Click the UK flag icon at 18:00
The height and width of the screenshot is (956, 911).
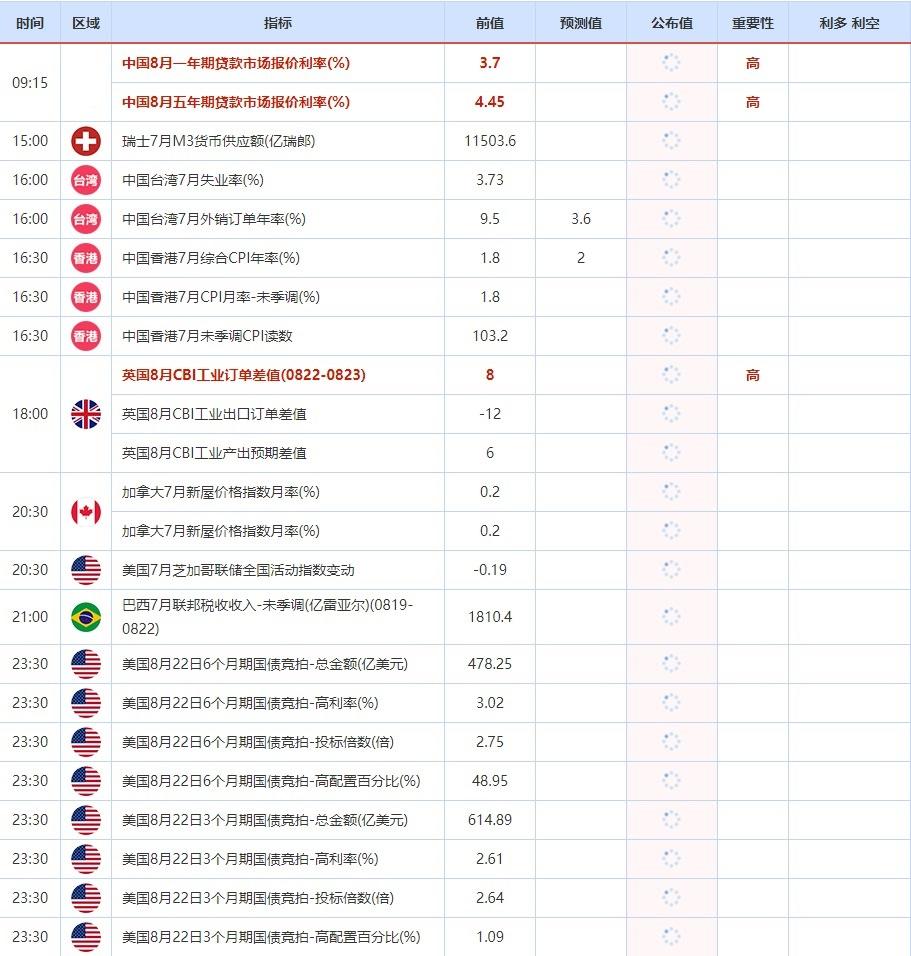(x=86, y=414)
